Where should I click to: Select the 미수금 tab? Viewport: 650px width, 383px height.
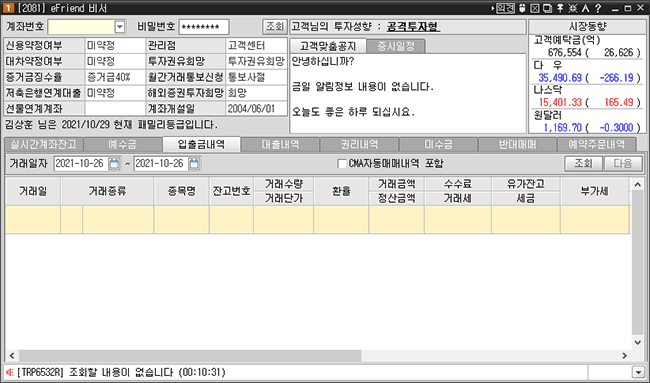(438, 144)
